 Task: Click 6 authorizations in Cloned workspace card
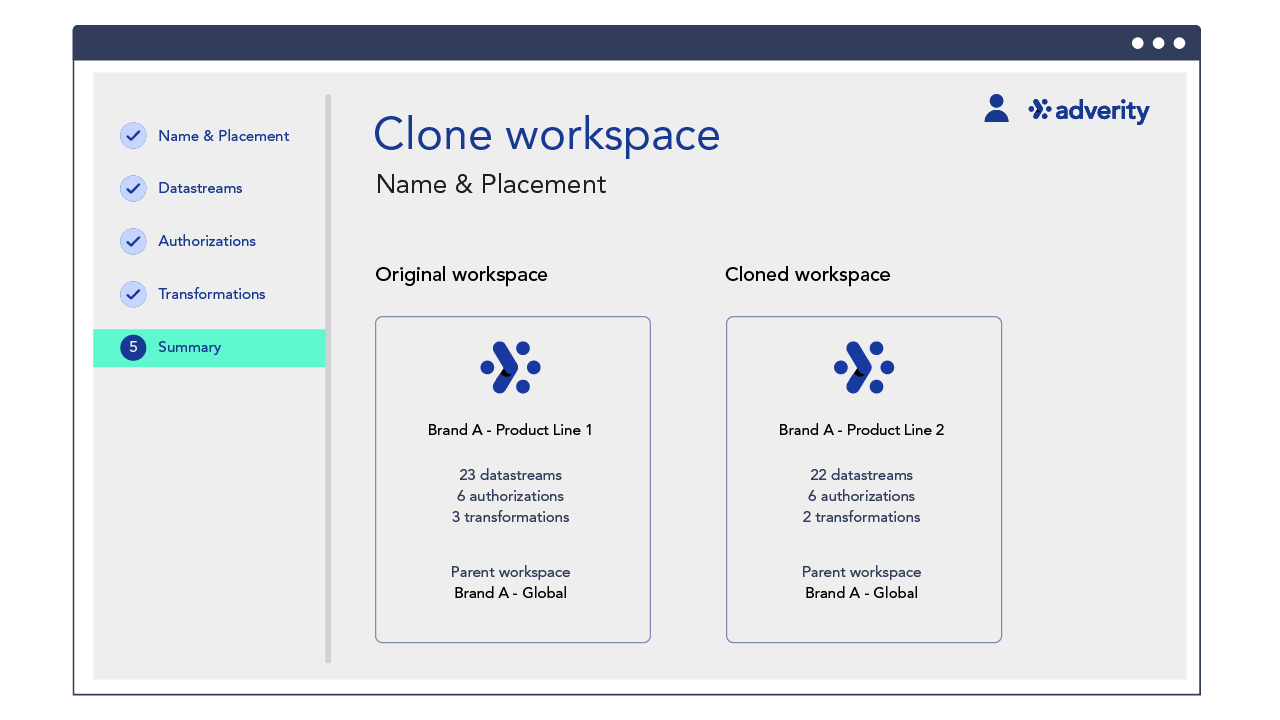tap(862, 496)
